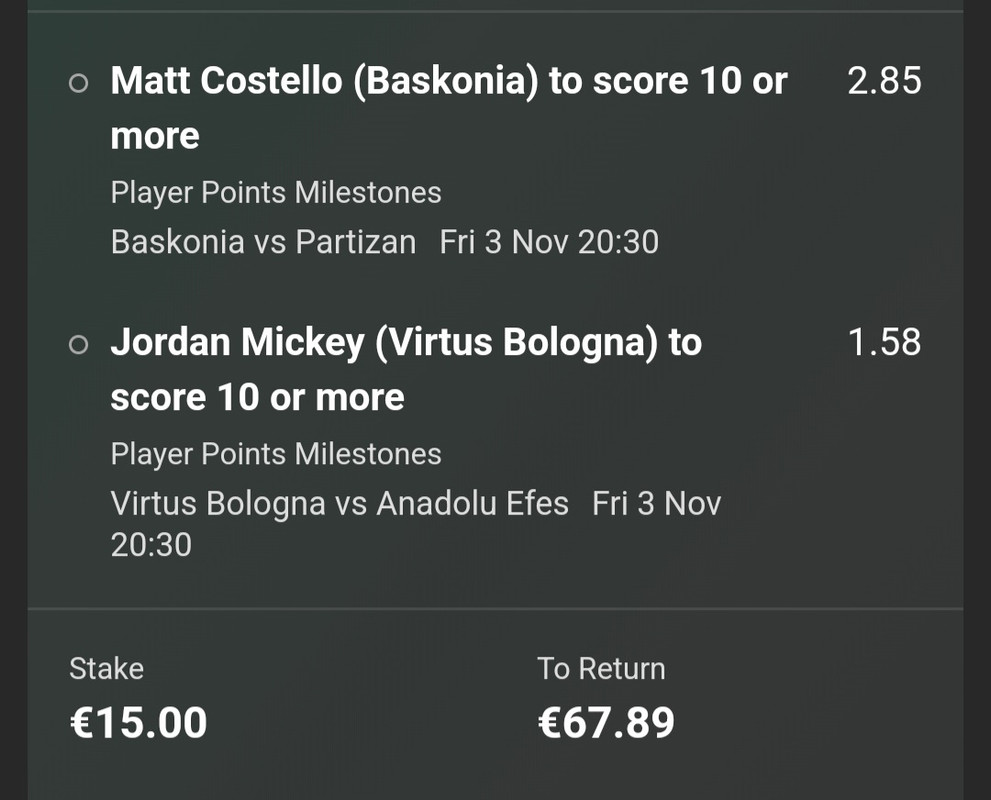Tap the €67.89 return amount
The image size is (991, 800).
click(x=606, y=722)
